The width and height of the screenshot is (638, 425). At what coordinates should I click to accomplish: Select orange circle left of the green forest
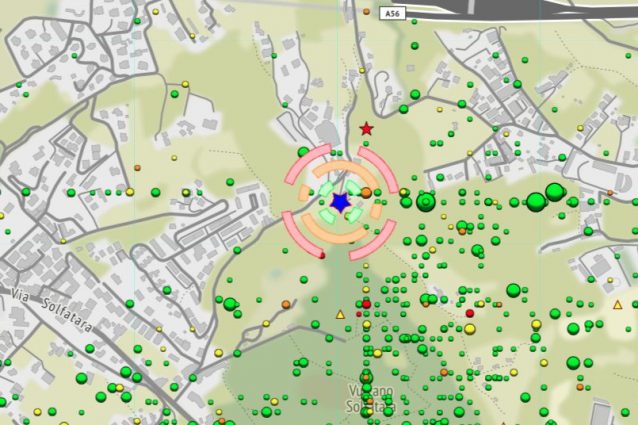point(286,304)
